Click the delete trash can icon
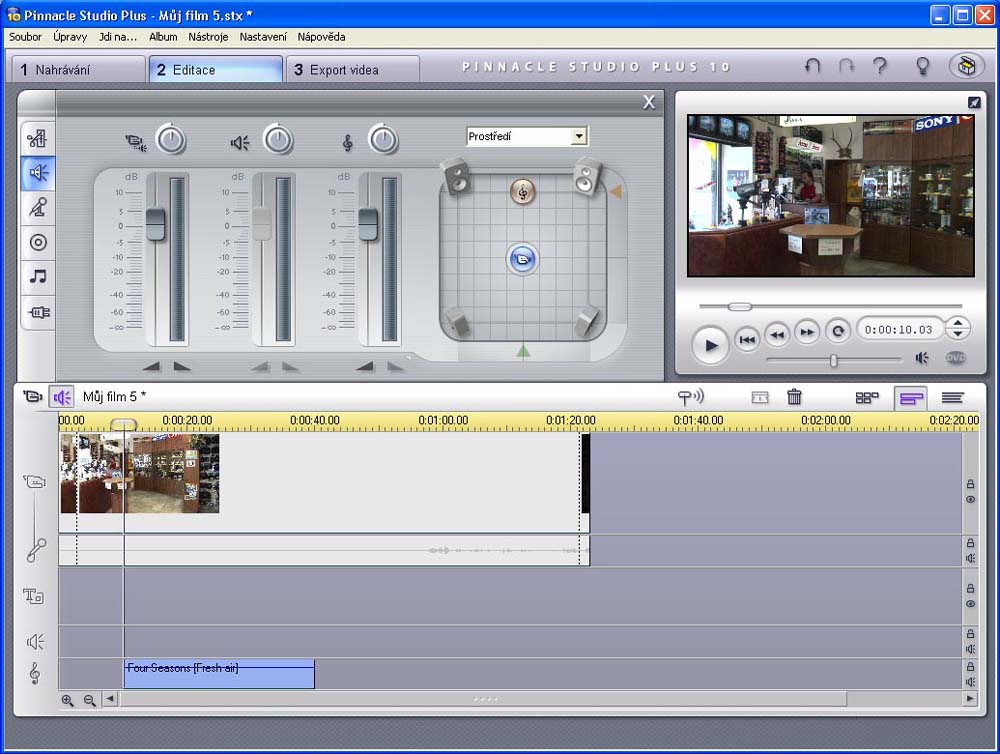1000x754 pixels. pos(794,397)
